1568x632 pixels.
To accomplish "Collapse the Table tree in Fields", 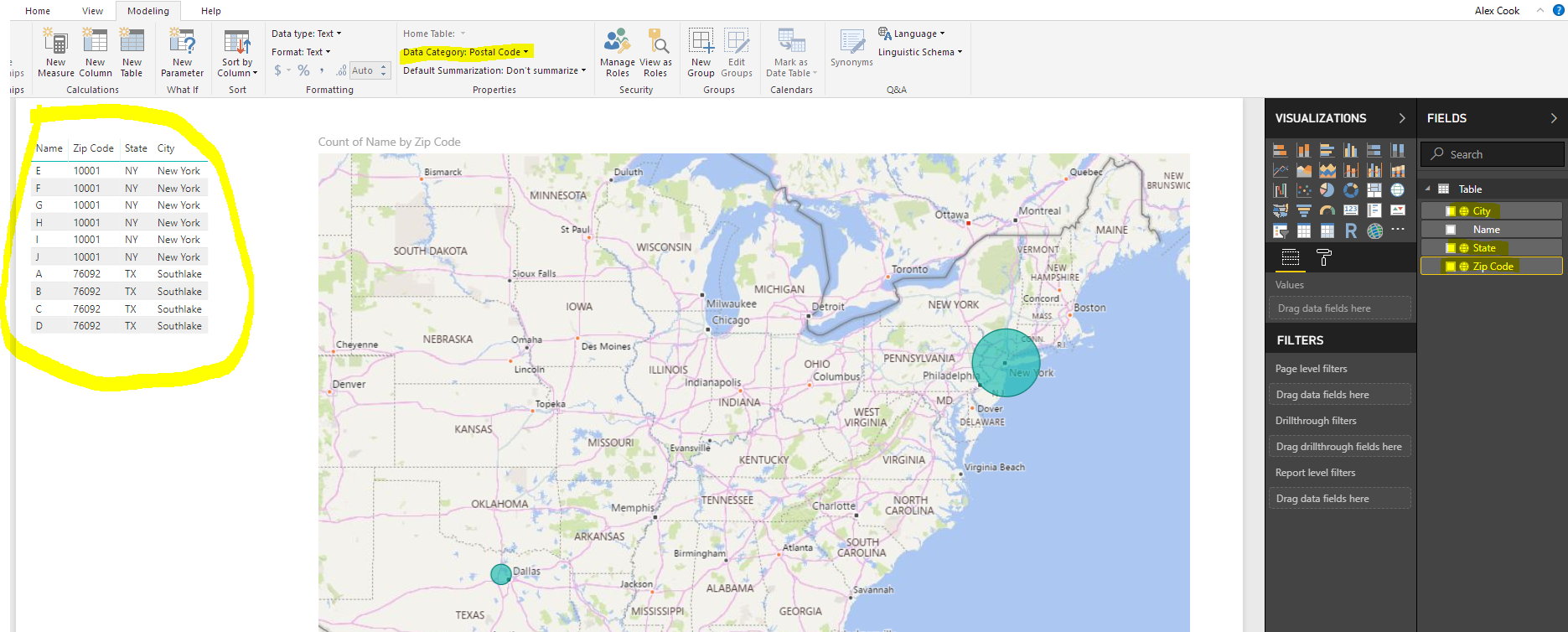I will pyautogui.click(x=1428, y=189).
